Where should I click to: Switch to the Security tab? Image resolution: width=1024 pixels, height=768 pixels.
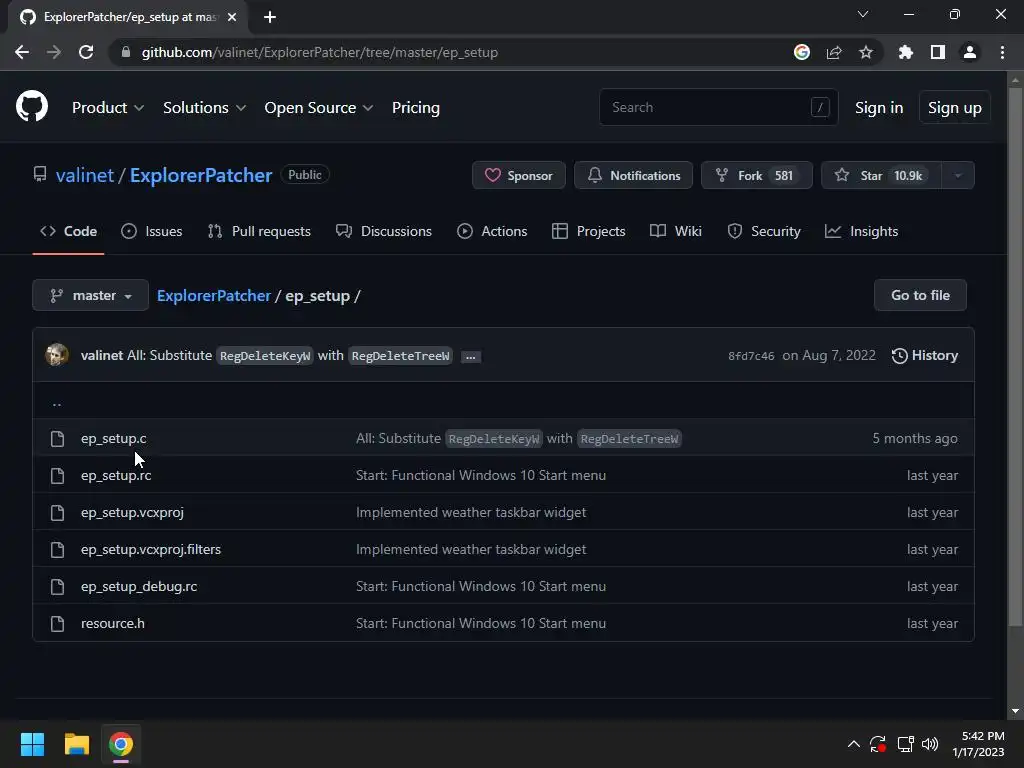pyautogui.click(x=763, y=231)
